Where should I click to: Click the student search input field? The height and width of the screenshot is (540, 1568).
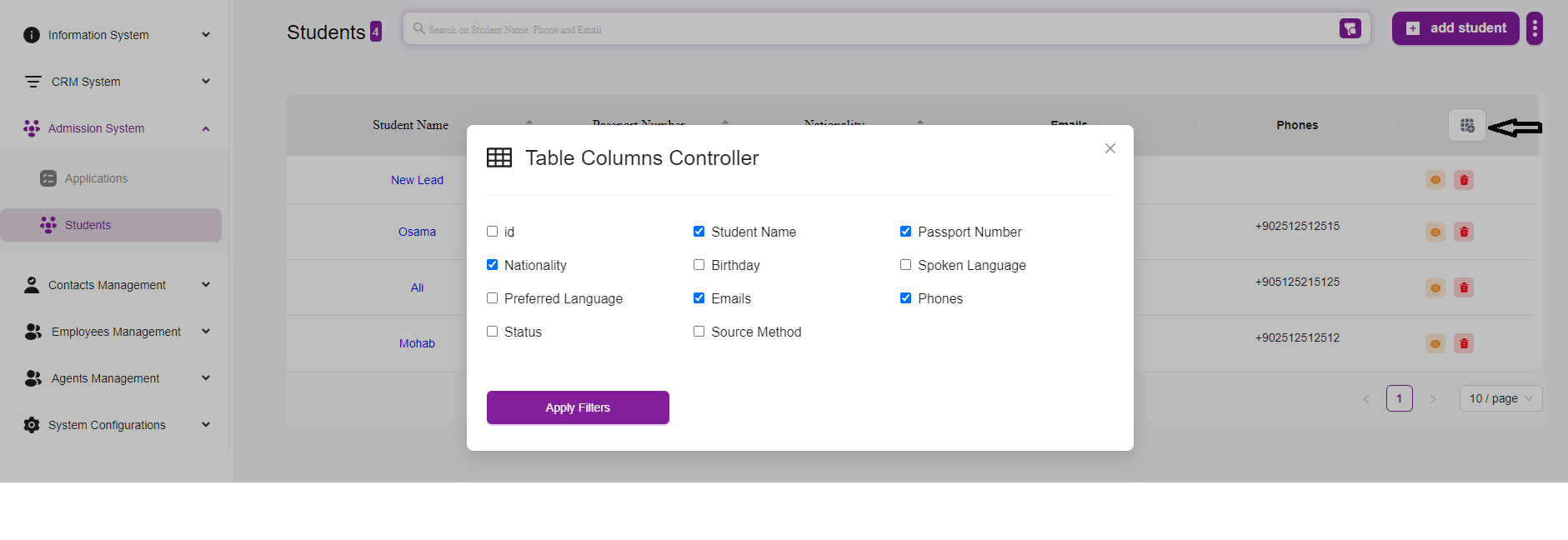click(875, 29)
